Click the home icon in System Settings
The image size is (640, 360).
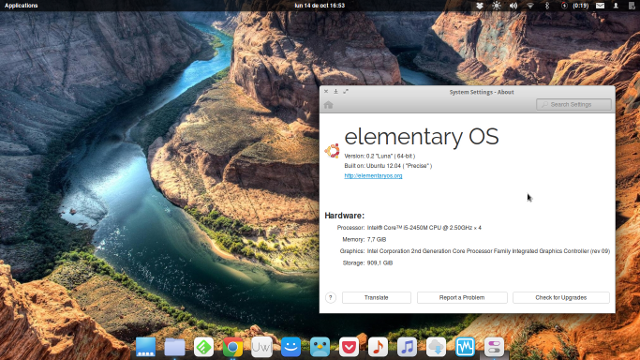point(329,105)
